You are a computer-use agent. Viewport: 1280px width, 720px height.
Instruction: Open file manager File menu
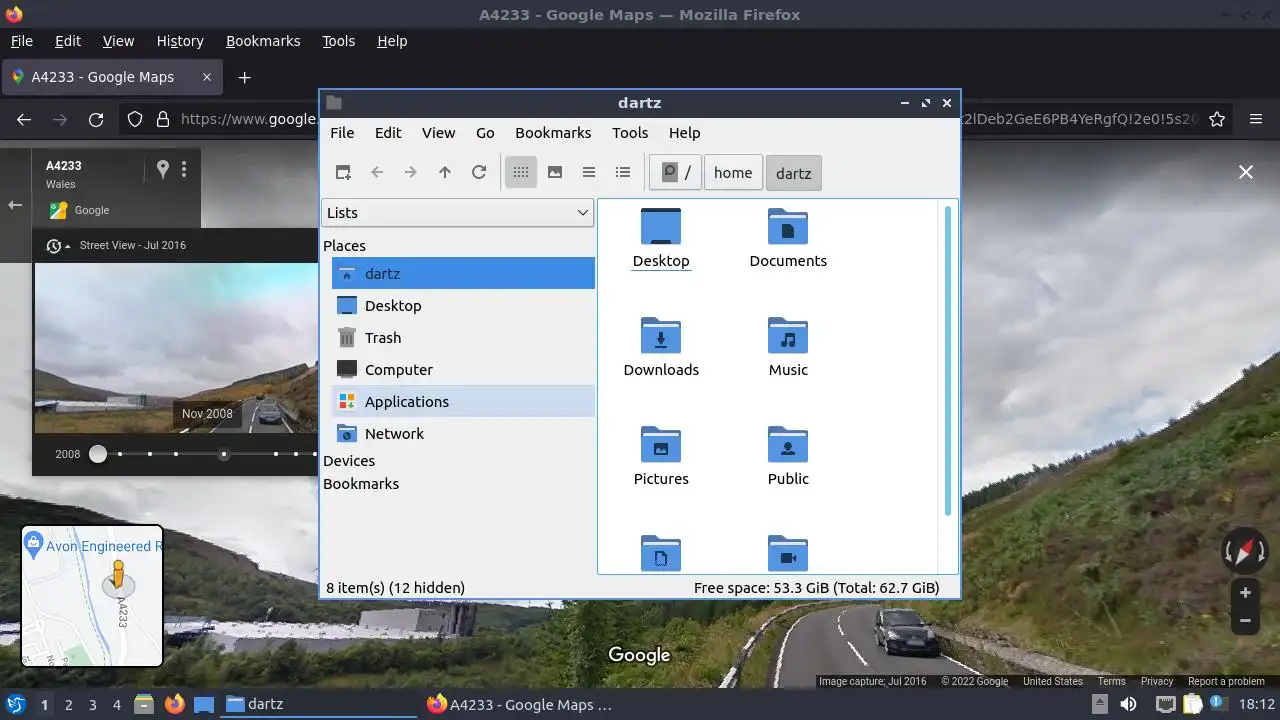[342, 132]
